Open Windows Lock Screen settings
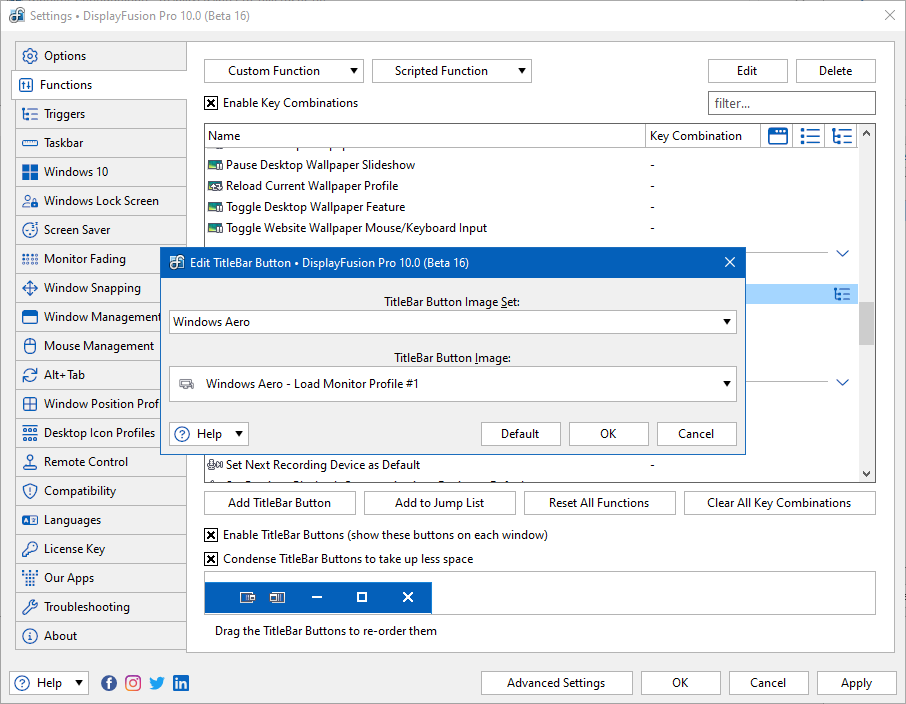The height and width of the screenshot is (704, 906). tap(101, 201)
